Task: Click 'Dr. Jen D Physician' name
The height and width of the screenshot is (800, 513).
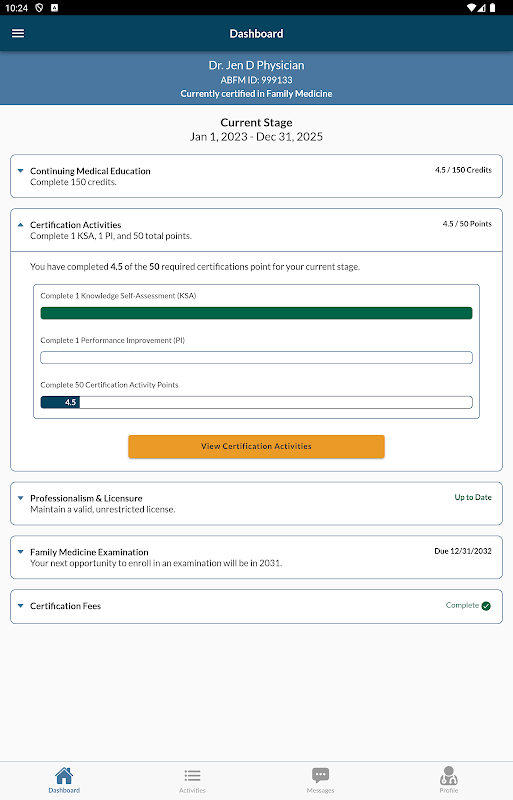Action: [256, 65]
